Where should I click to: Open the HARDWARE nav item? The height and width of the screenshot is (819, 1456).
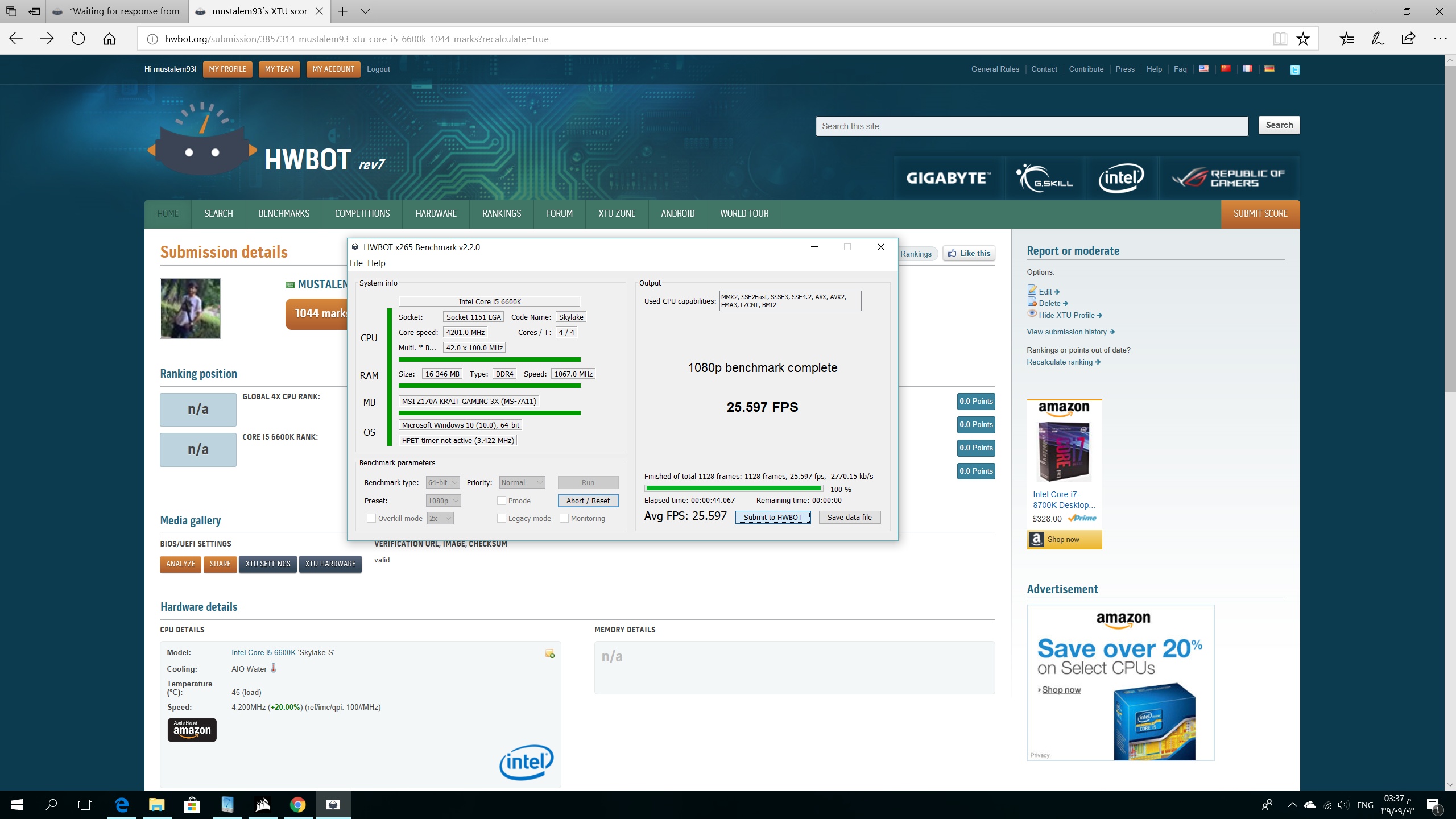[x=436, y=213]
